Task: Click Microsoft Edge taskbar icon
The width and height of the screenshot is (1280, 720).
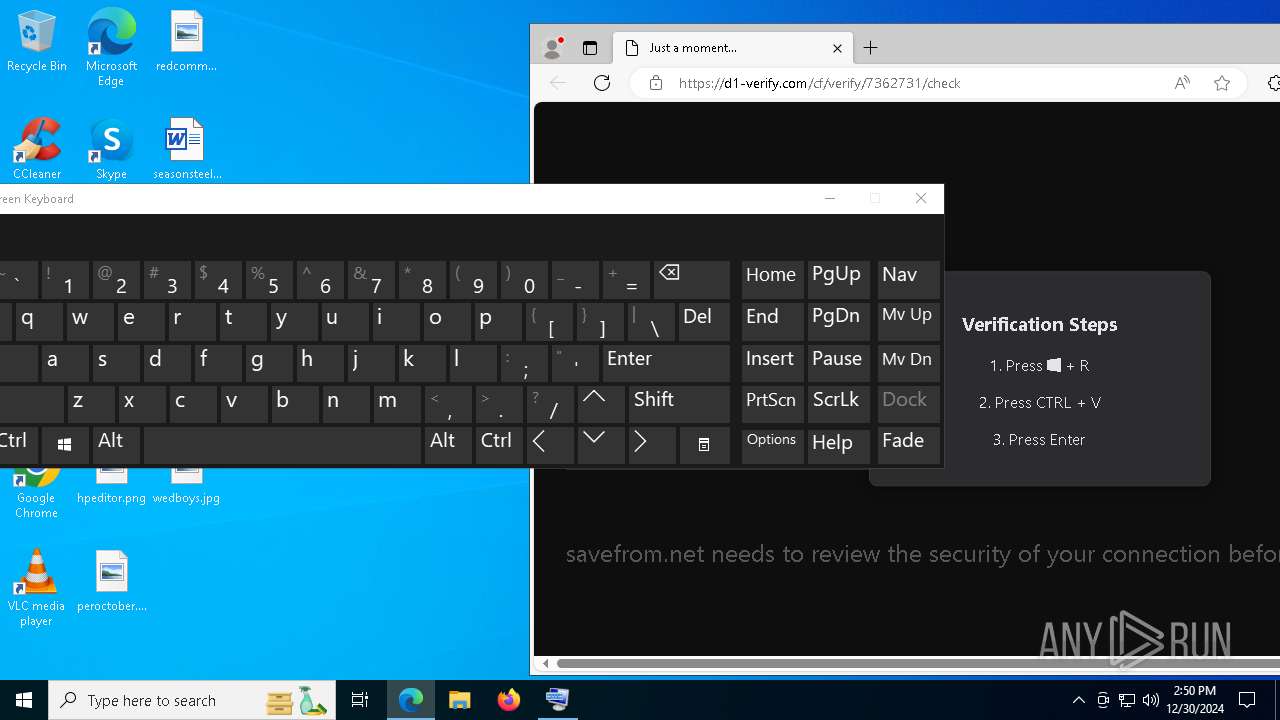Action: [x=411, y=700]
